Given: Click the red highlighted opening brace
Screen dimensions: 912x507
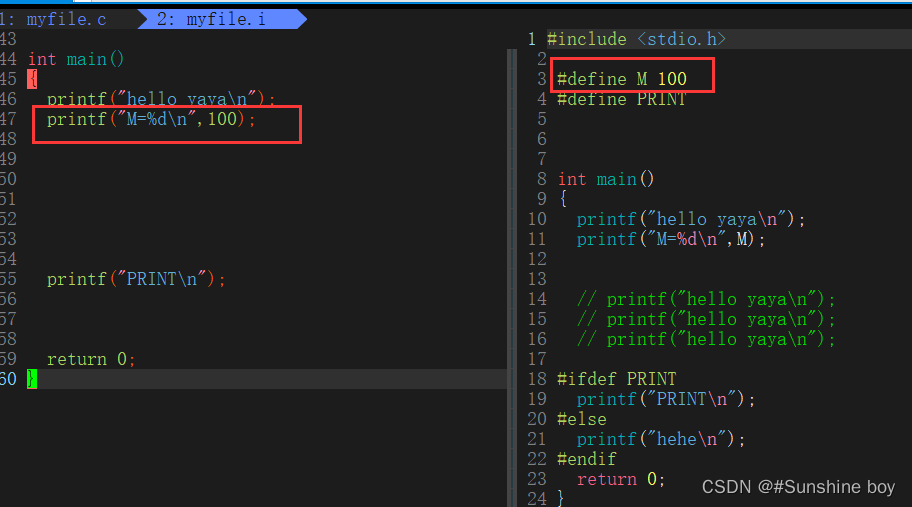Looking at the screenshot, I should pyautogui.click(x=32, y=79).
